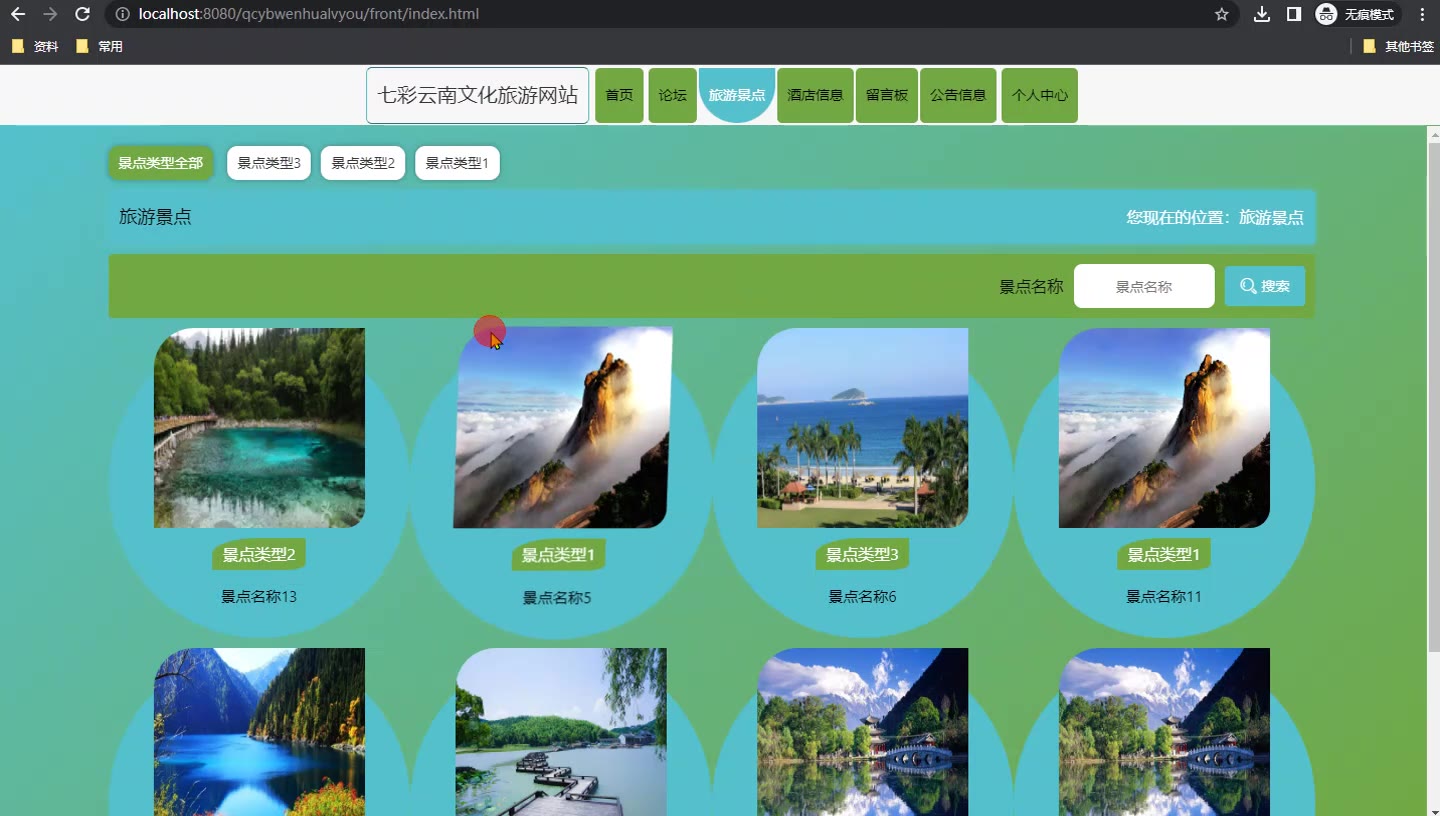
Task: Open second-row blue mountain lake thumbnail
Action: 259,732
